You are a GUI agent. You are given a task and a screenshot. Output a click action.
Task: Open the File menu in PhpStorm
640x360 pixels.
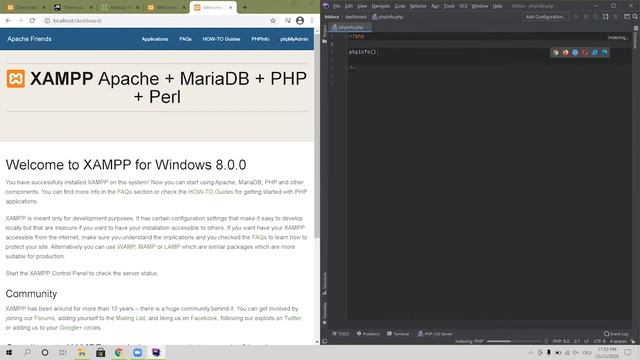336,6
